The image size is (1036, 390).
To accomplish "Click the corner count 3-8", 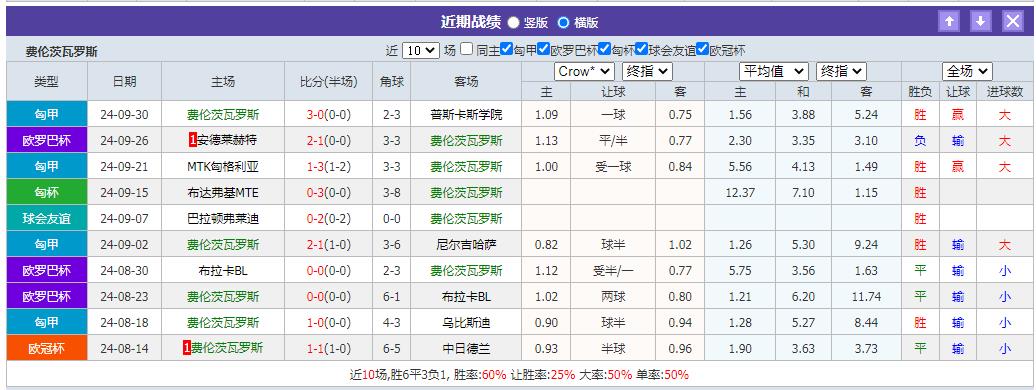I will pos(391,192).
